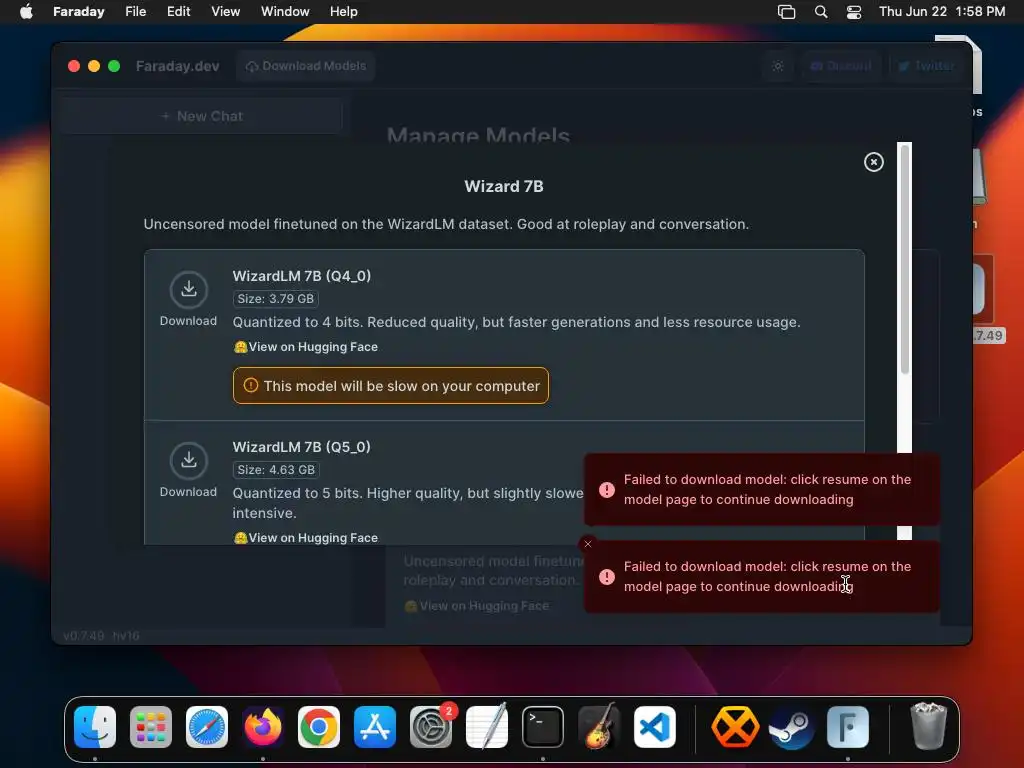Launch Google Chrome from the dock
Image resolution: width=1024 pixels, height=768 pixels.
(319, 727)
